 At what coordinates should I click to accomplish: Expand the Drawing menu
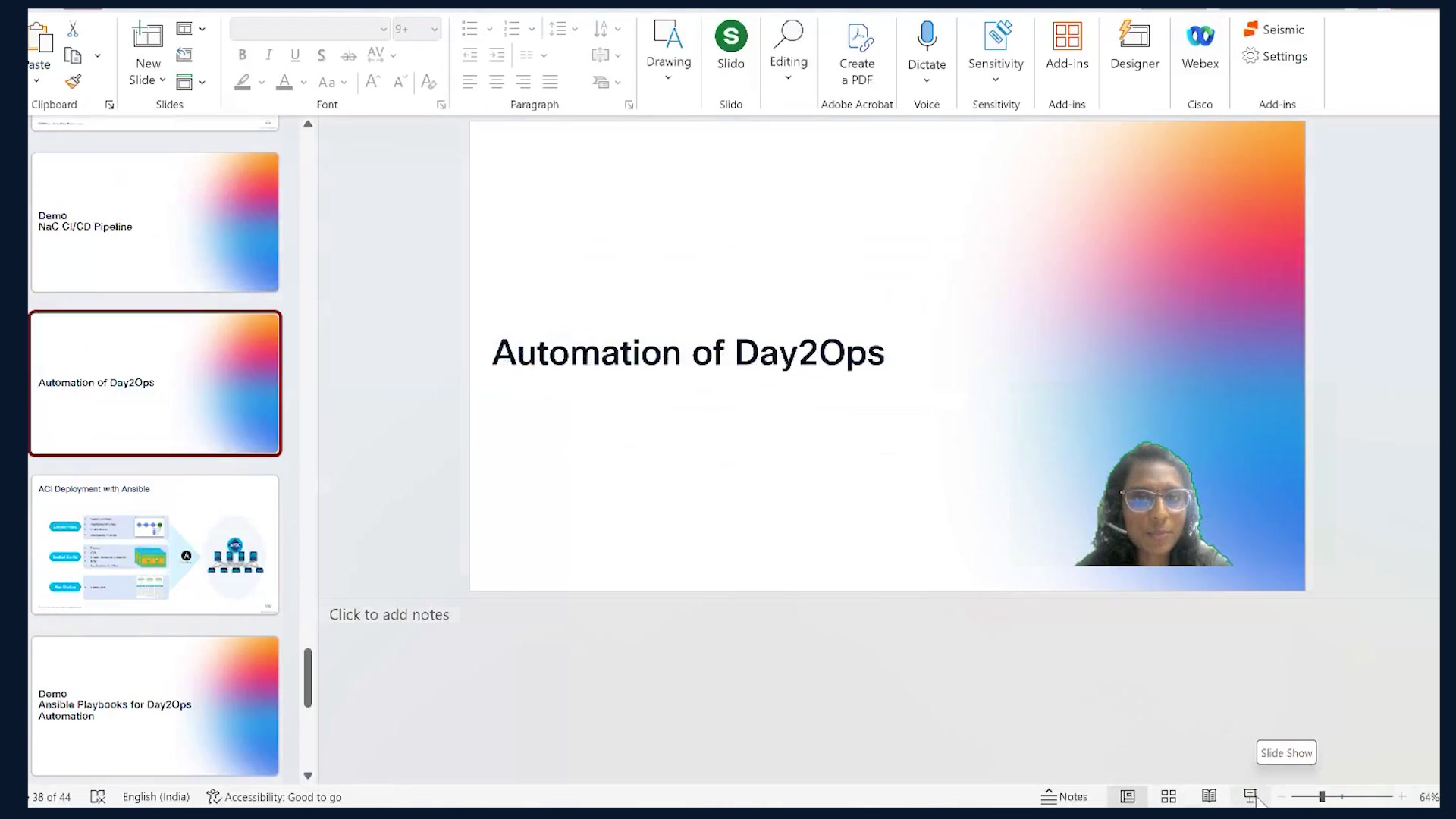click(668, 50)
